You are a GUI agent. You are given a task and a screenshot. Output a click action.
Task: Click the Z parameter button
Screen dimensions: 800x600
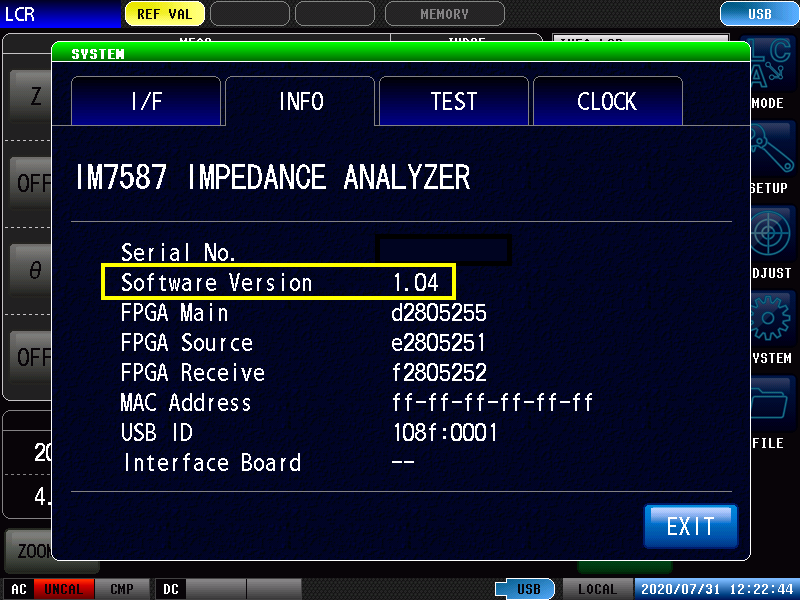(32, 96)
